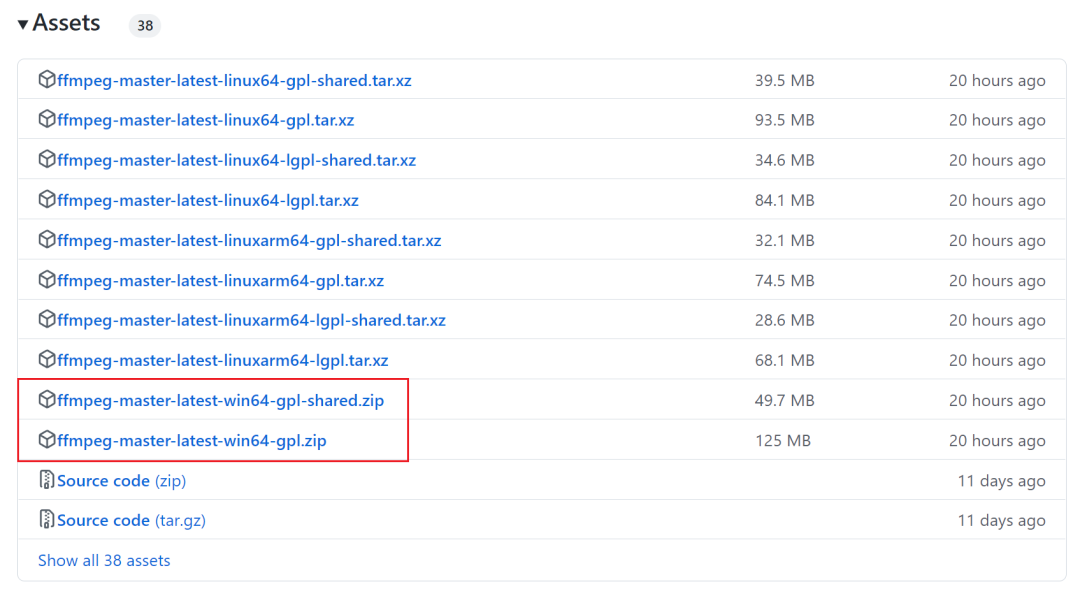This screenshot has width=1080, height=596.
Task: Download ffmpeg-master-latest-linux64-gpl-shared.tar.xz
Action: pyautogui.click(x=234, y=81)
